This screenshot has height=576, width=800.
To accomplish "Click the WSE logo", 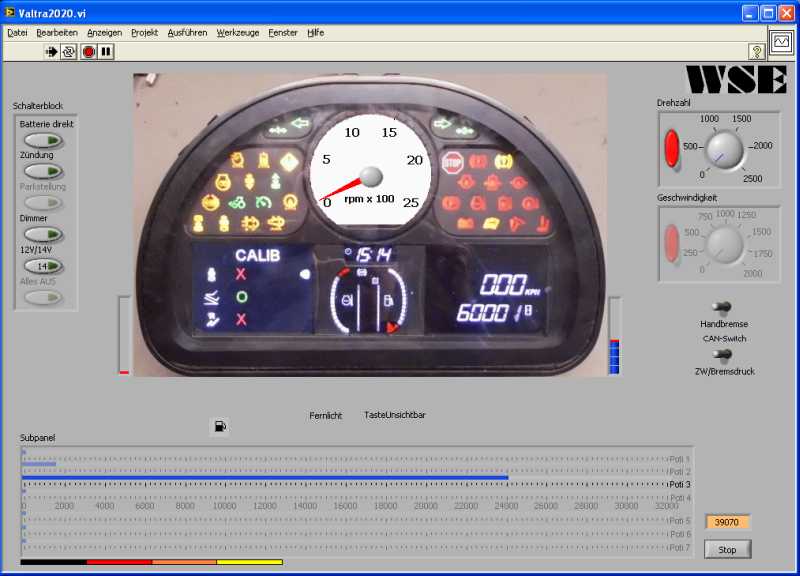I will (x=736, y=80).
